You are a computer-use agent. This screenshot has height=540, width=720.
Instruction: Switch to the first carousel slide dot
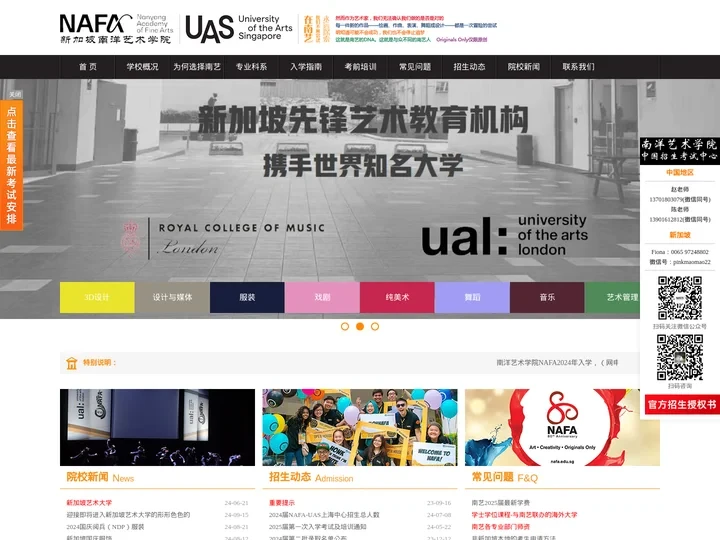(345, 326)
